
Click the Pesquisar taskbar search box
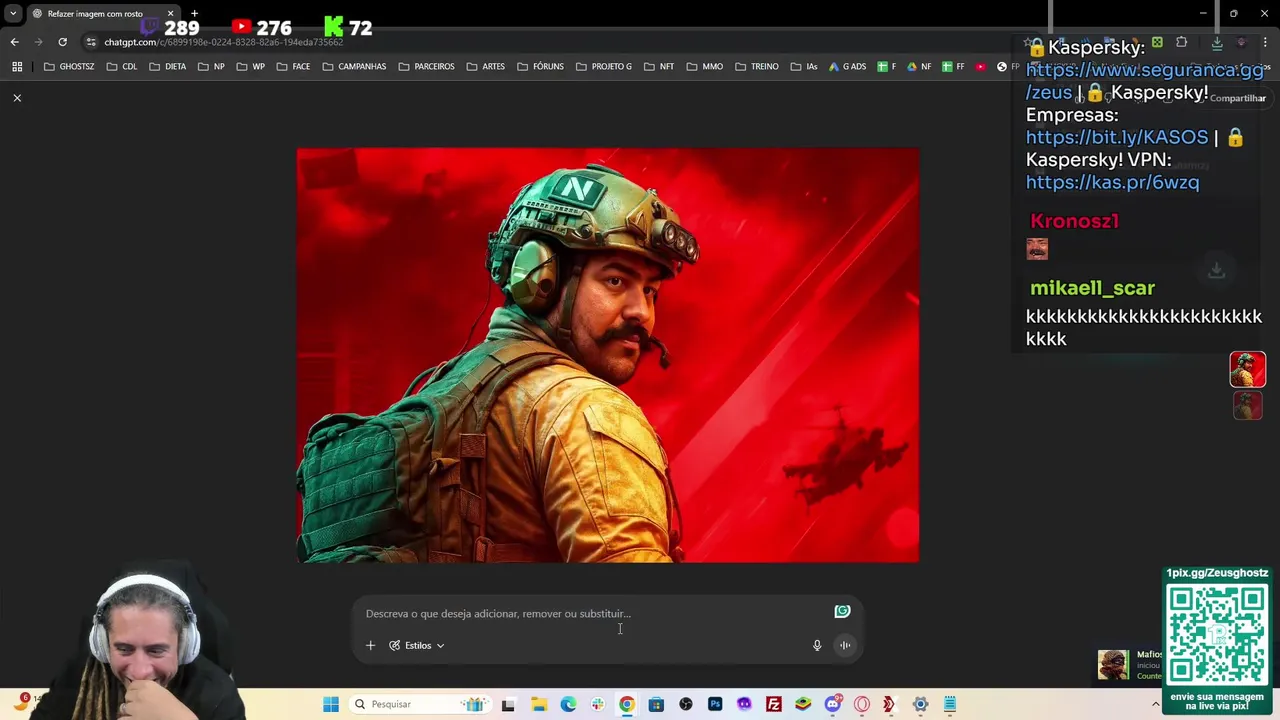coord(420,705)
